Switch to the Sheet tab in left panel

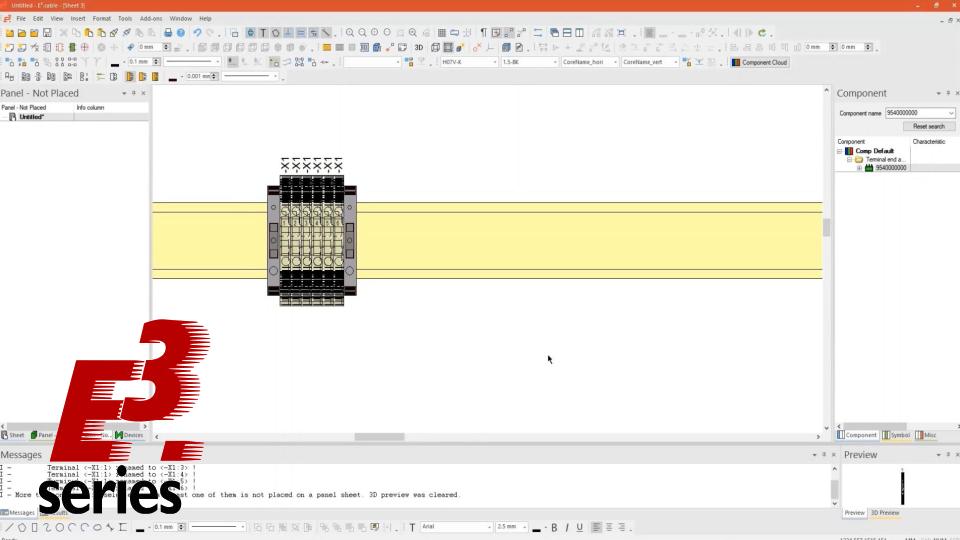(13, 435)
